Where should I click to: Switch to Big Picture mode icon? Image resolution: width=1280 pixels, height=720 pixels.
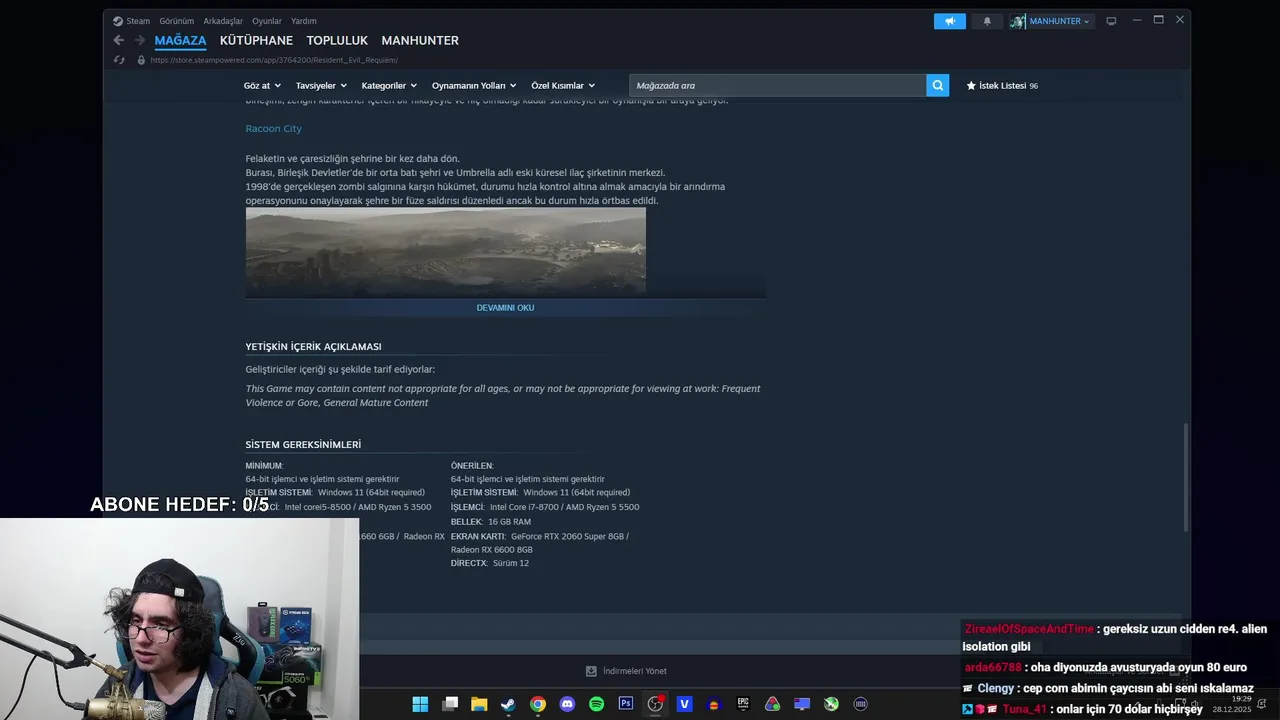(1111, 21)
